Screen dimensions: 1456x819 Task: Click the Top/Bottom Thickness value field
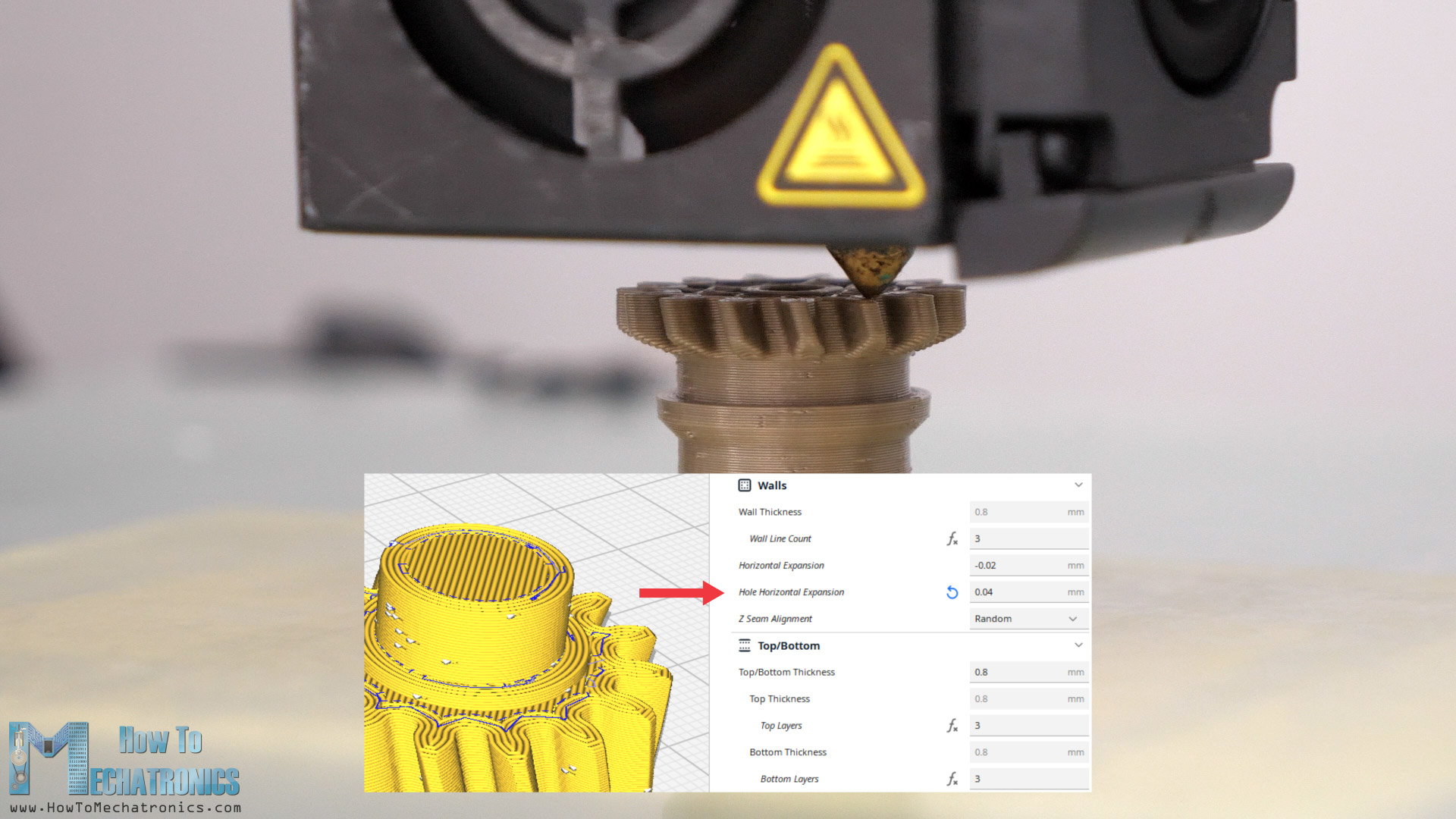(1028, 672)
